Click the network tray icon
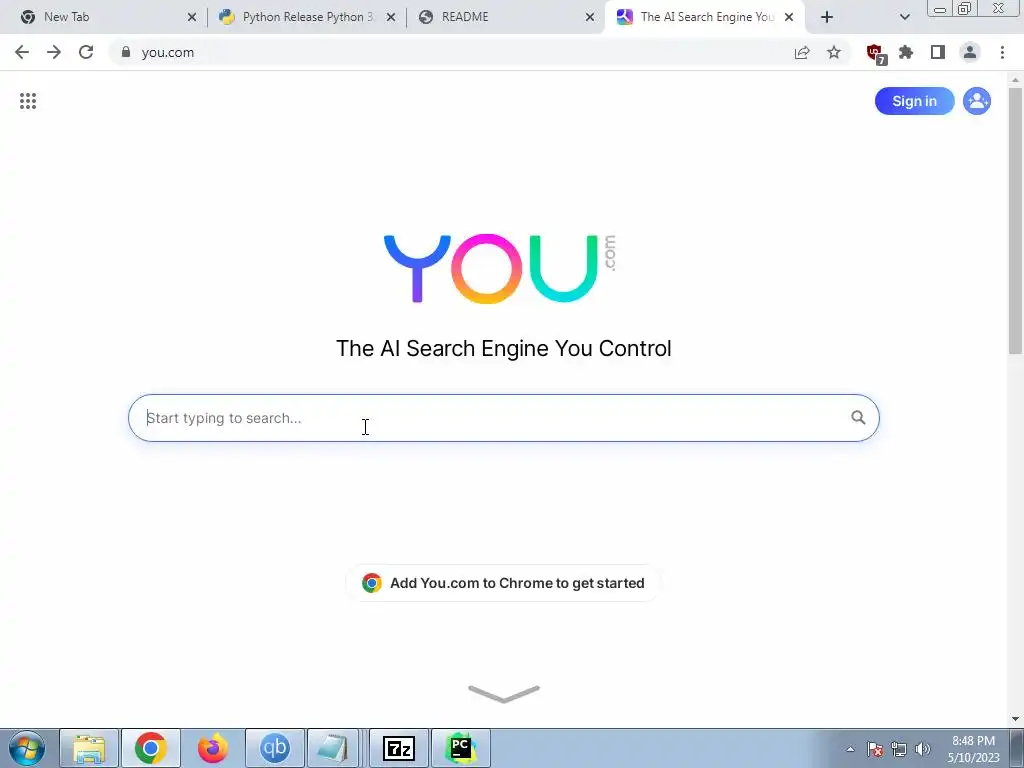The height and width of the screenshot is (768, 1024). pyautogui.click(x=899, y=749)
